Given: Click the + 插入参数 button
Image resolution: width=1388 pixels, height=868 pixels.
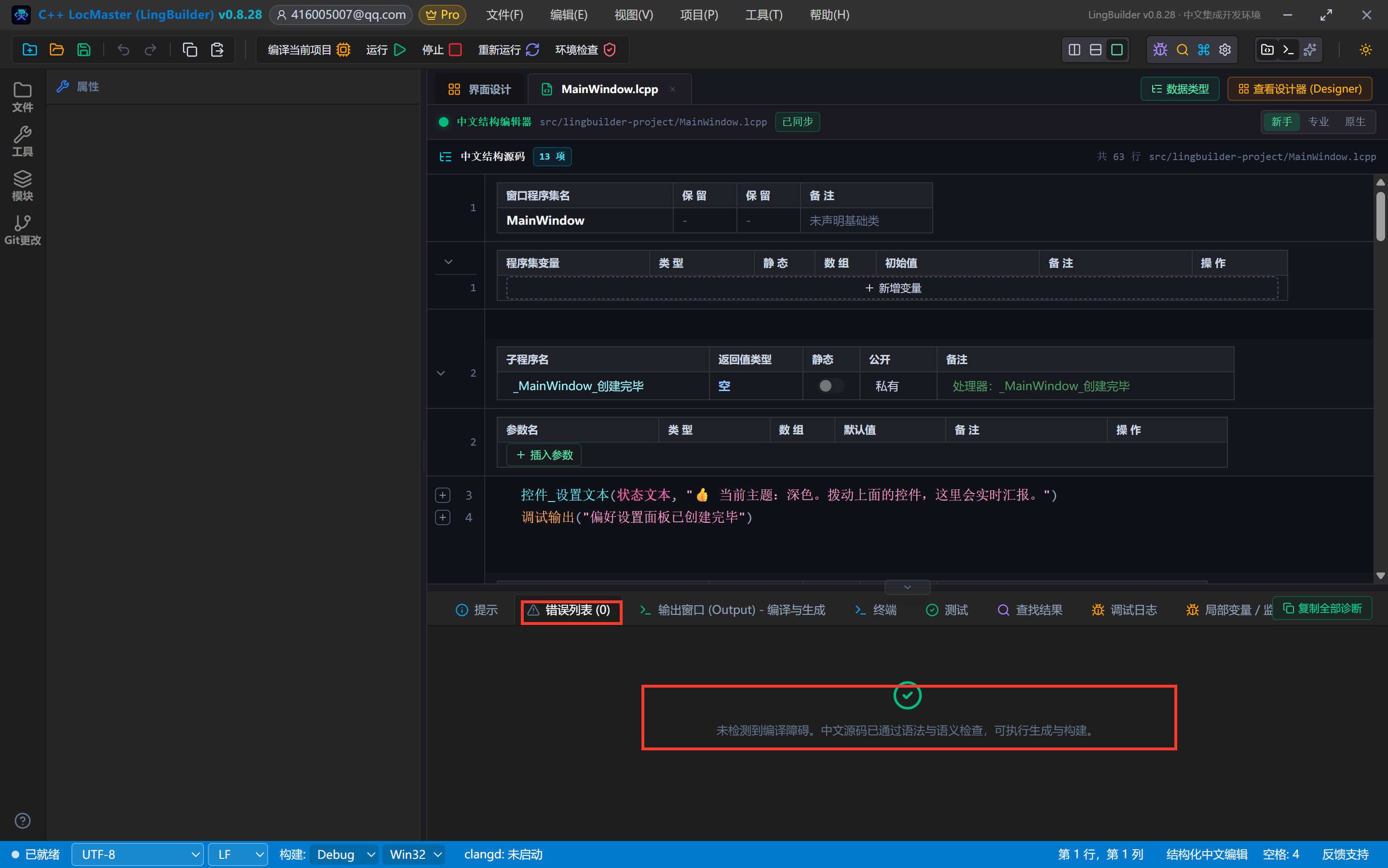Looking at the screenshot, I should click(x=544, y=455).
